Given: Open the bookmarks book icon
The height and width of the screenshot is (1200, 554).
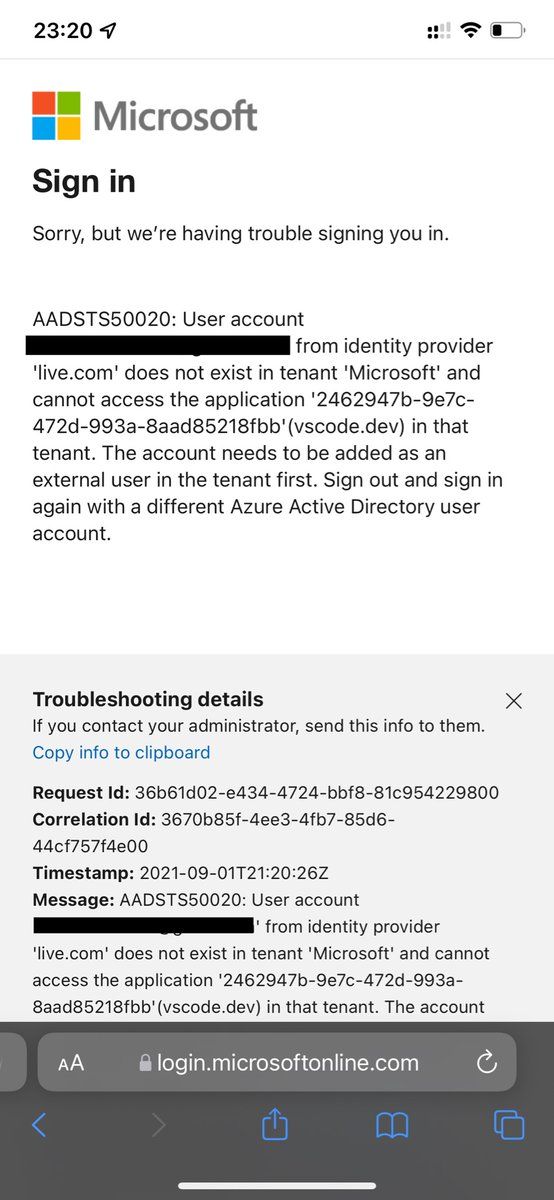Looking at the screenshot, I should click(x=392, y=1126).
